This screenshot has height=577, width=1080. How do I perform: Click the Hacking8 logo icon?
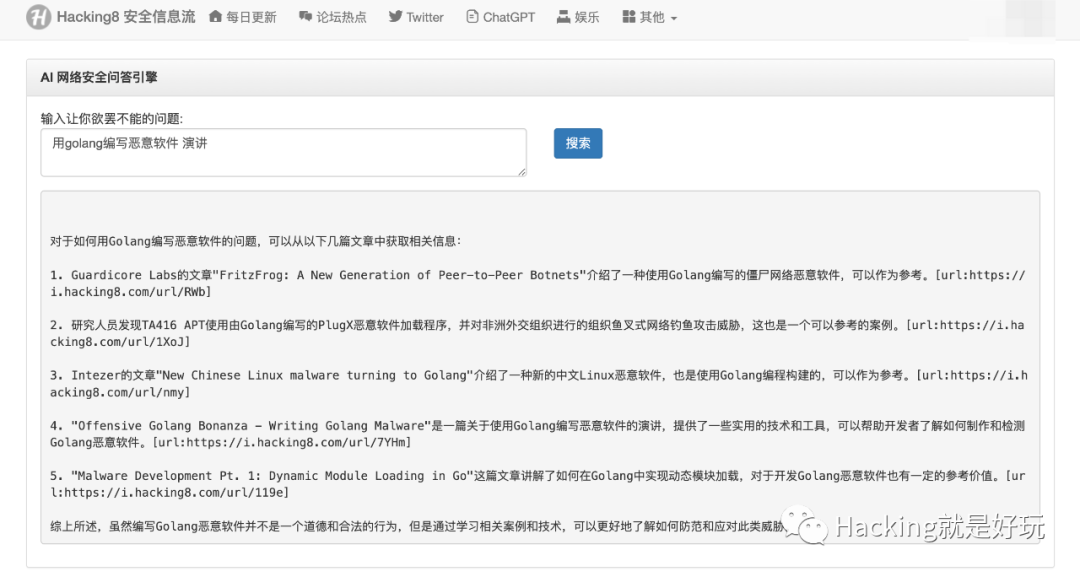coord(39,17)
